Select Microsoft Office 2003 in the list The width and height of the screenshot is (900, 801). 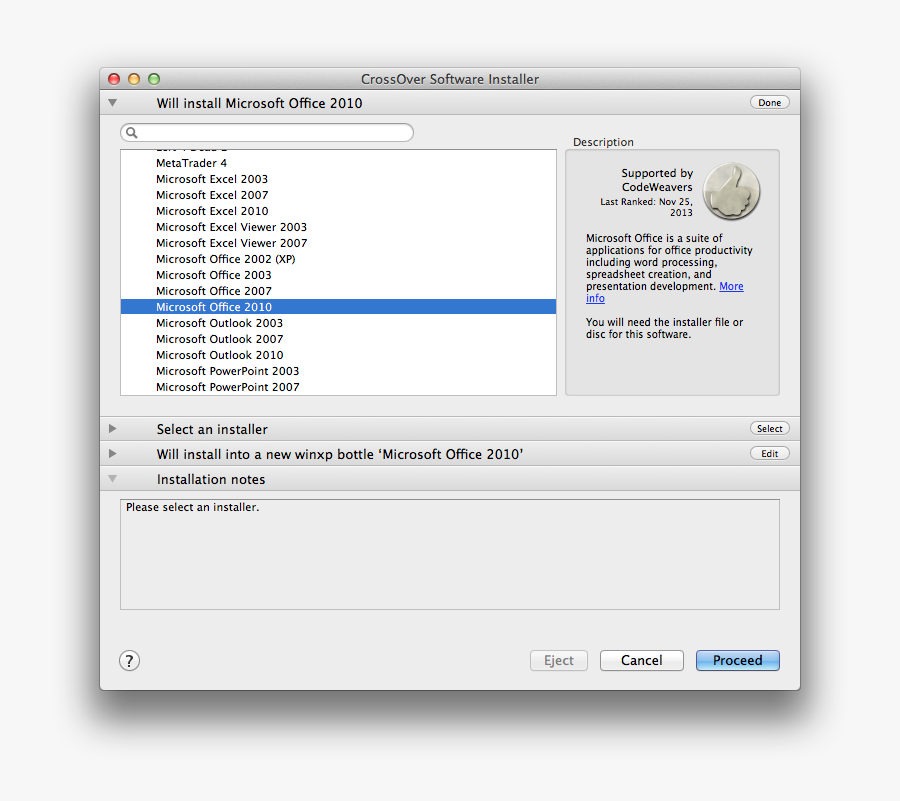pyautogui.click(x=339, y=275)
